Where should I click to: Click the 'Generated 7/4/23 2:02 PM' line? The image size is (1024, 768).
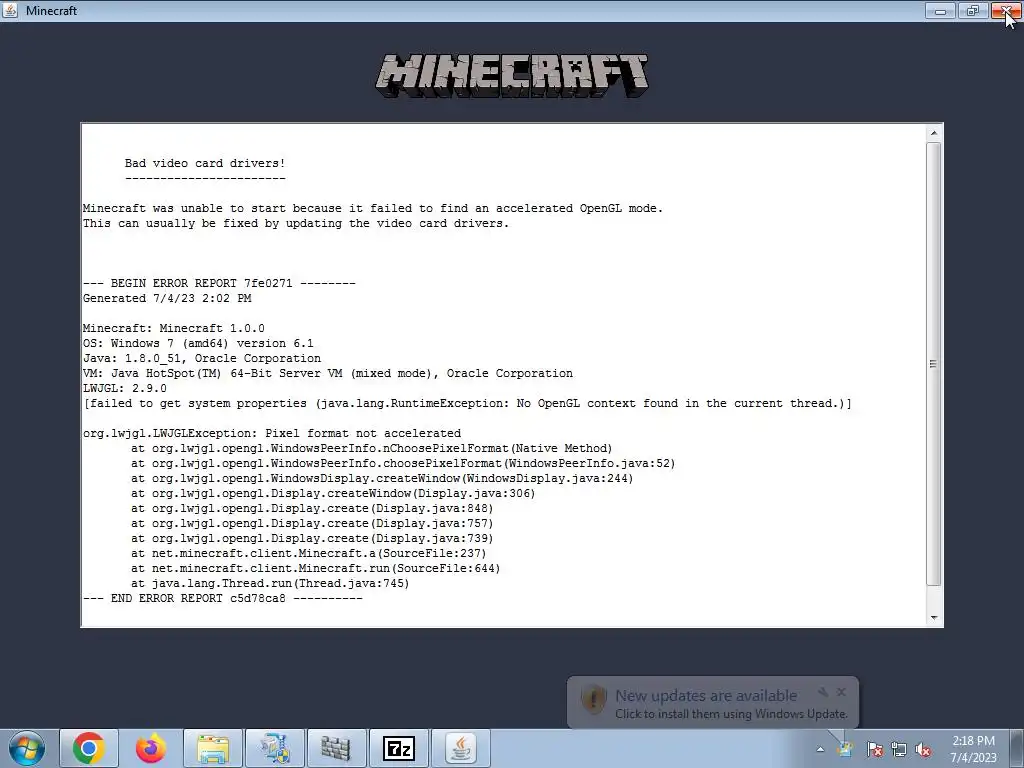pos(167,298)
